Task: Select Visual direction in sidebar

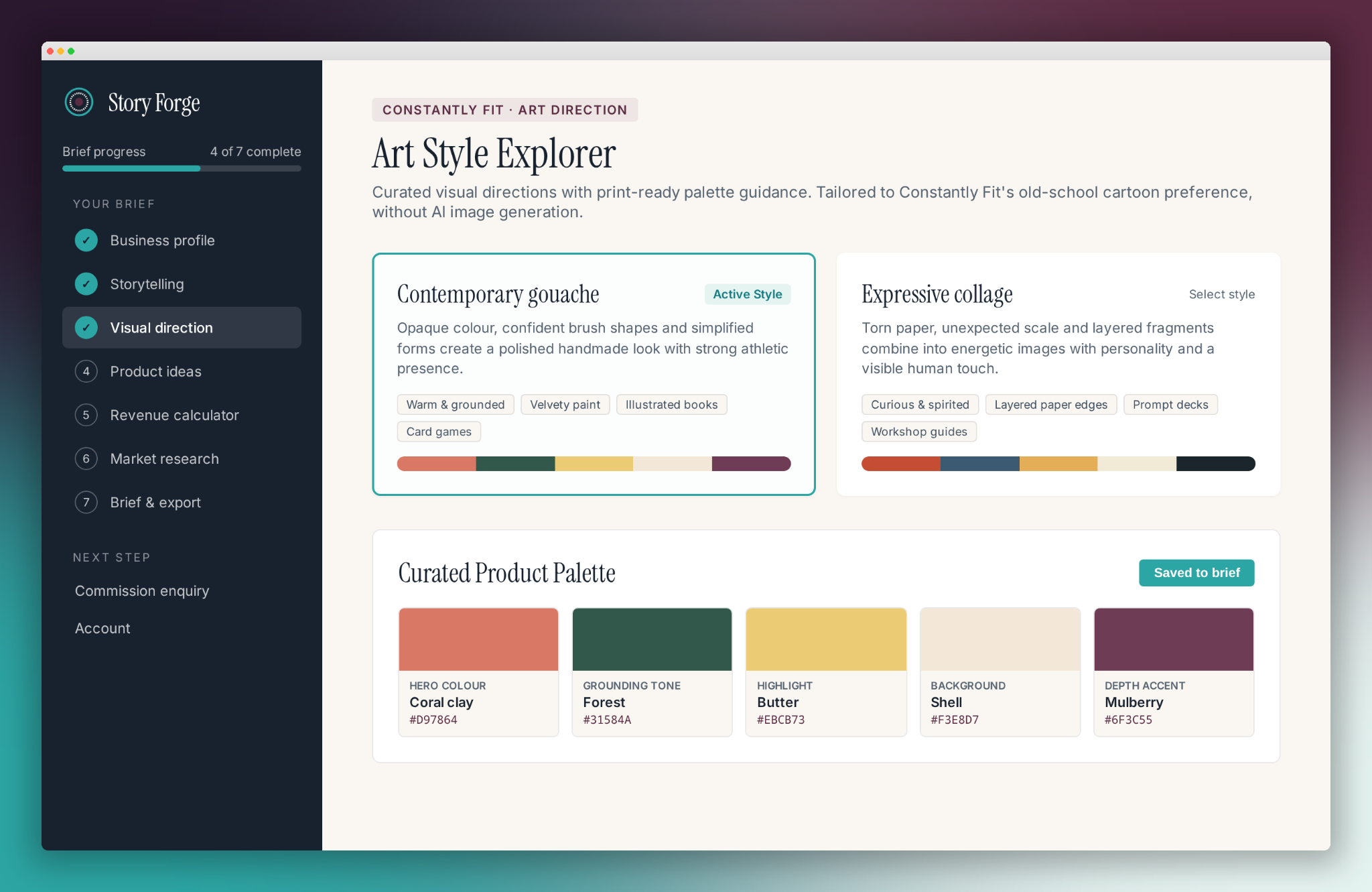Action: (x=182, y=328)
